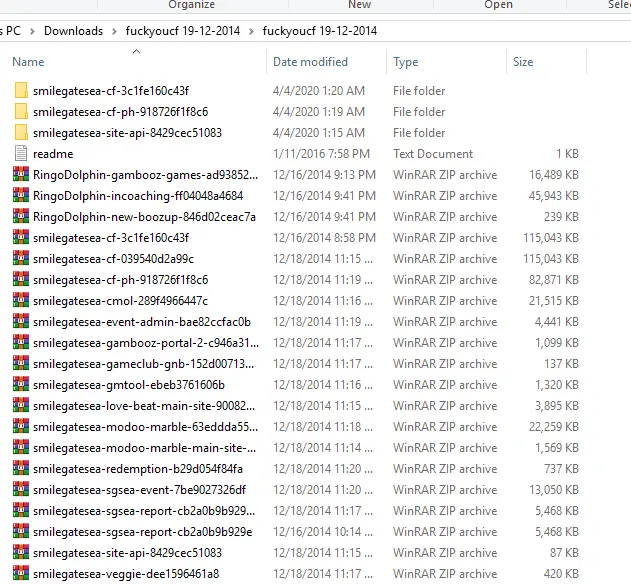This screenshot has width=631, height=585.
Task: Expand the breadcrumb chevron after Downloads
Action: [x=114, y=31]
